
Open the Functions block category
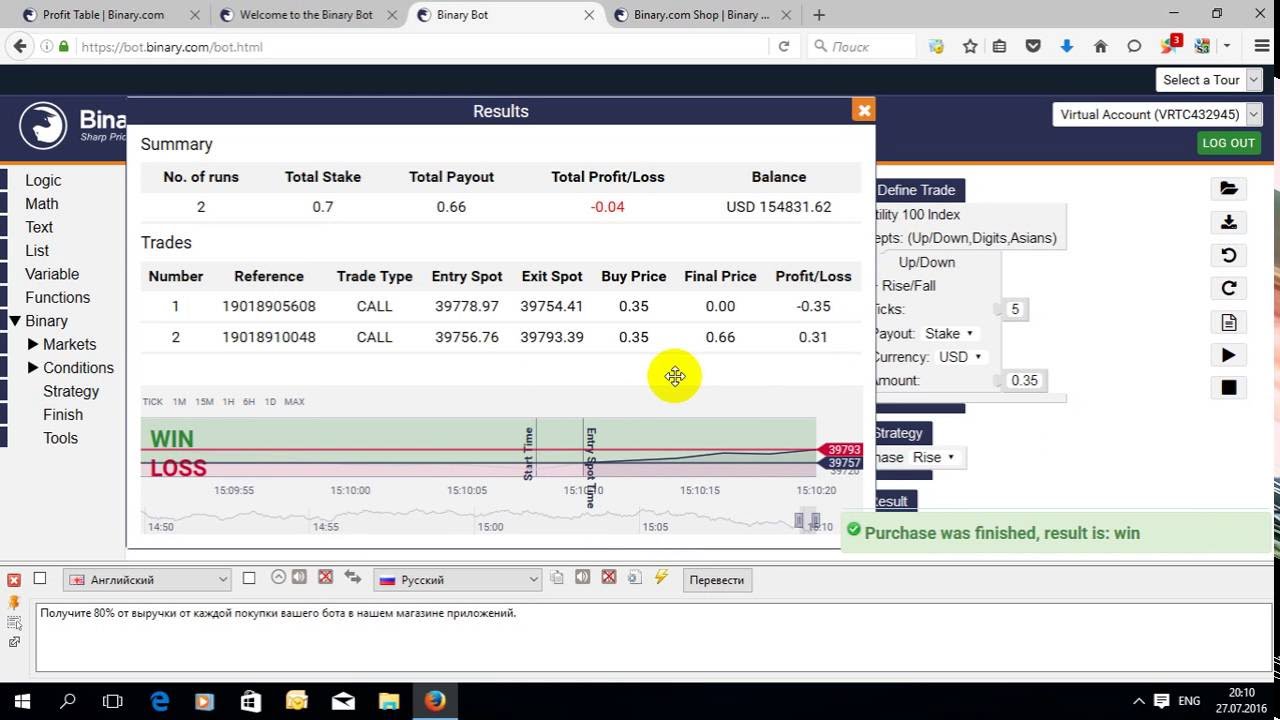coord(57,297)
